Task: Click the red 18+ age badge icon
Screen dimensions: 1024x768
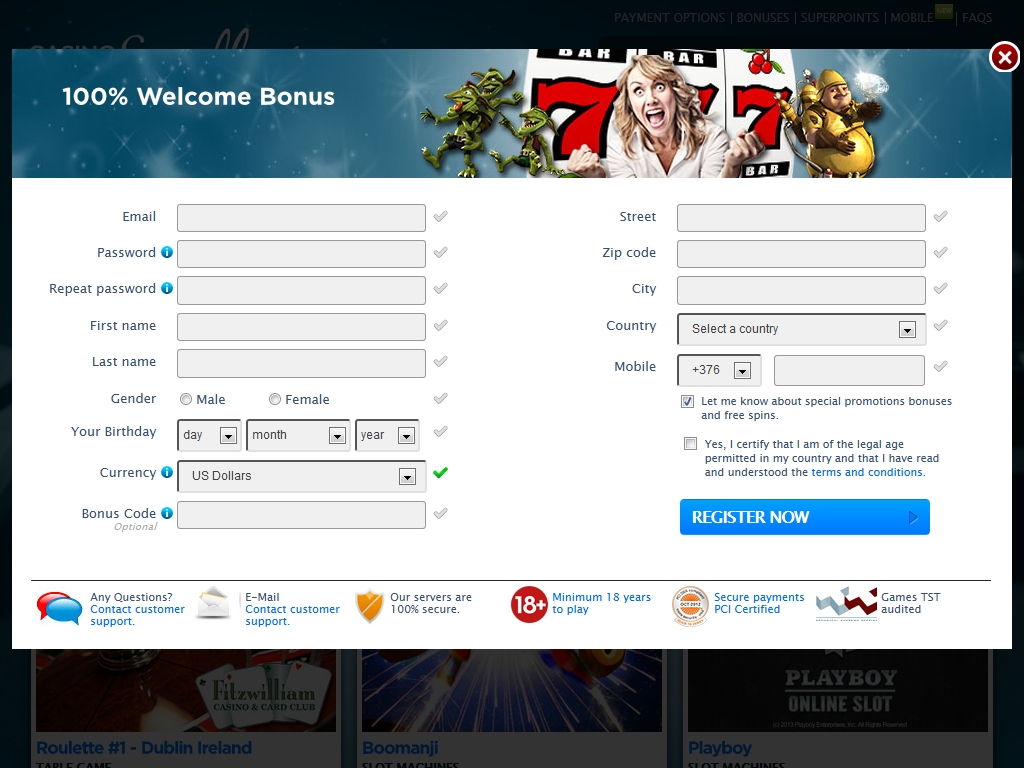Action: click(x=529, y=605)
